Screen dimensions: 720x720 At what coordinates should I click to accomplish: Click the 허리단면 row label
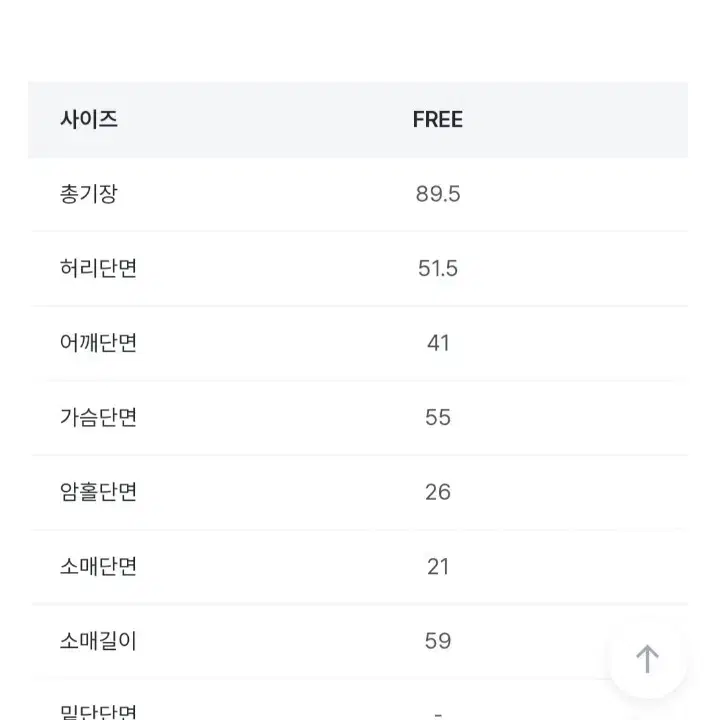[98, 268]
